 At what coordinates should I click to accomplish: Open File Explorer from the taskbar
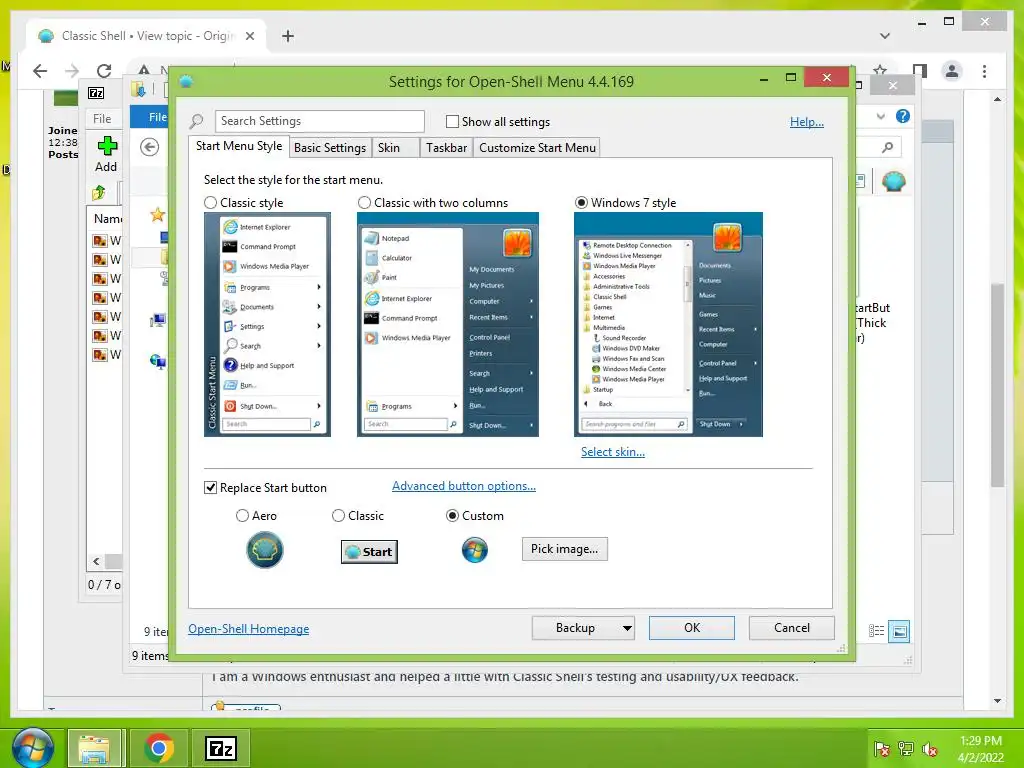94,748
